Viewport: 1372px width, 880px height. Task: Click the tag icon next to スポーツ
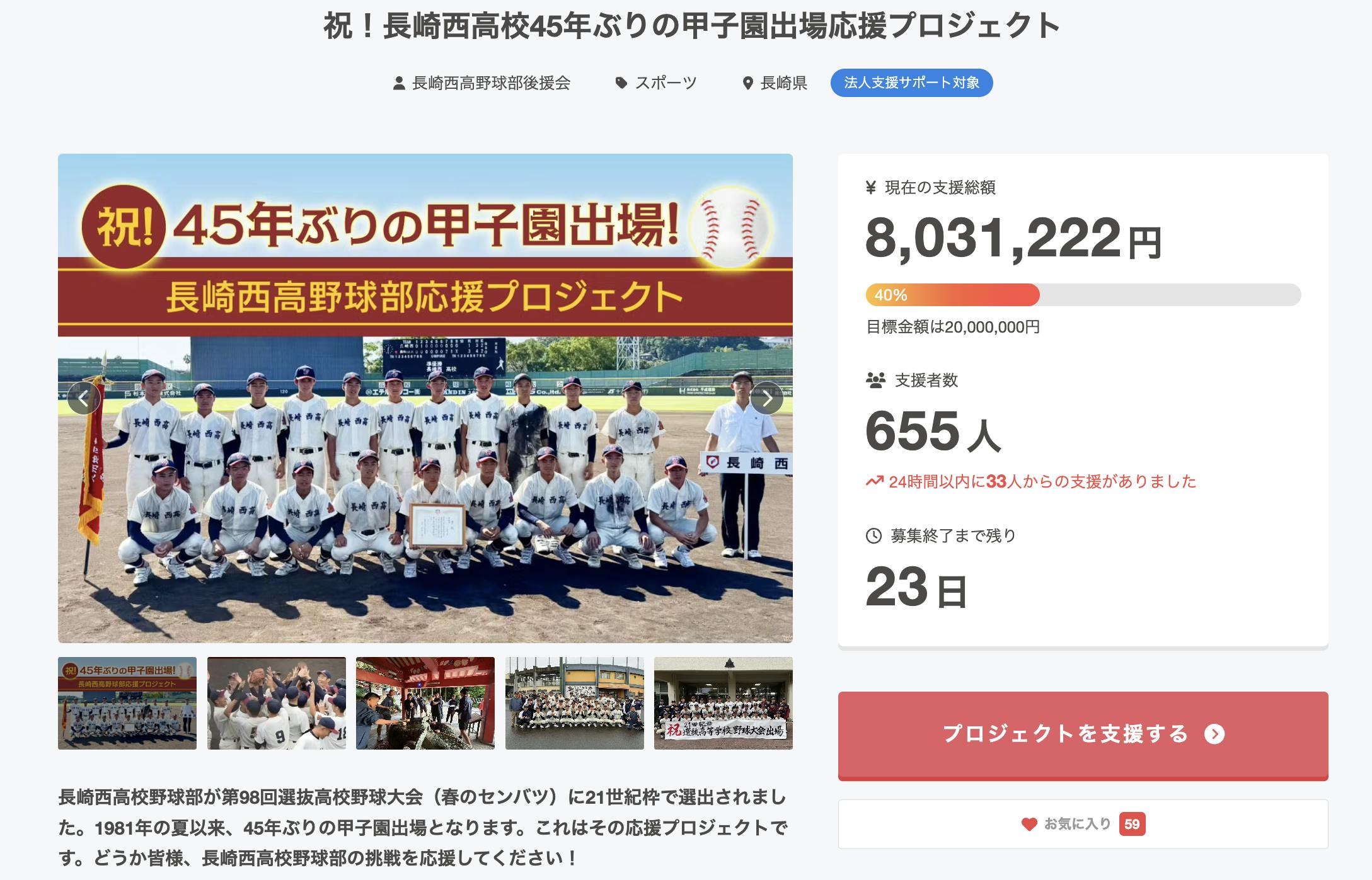pos(621,83)
